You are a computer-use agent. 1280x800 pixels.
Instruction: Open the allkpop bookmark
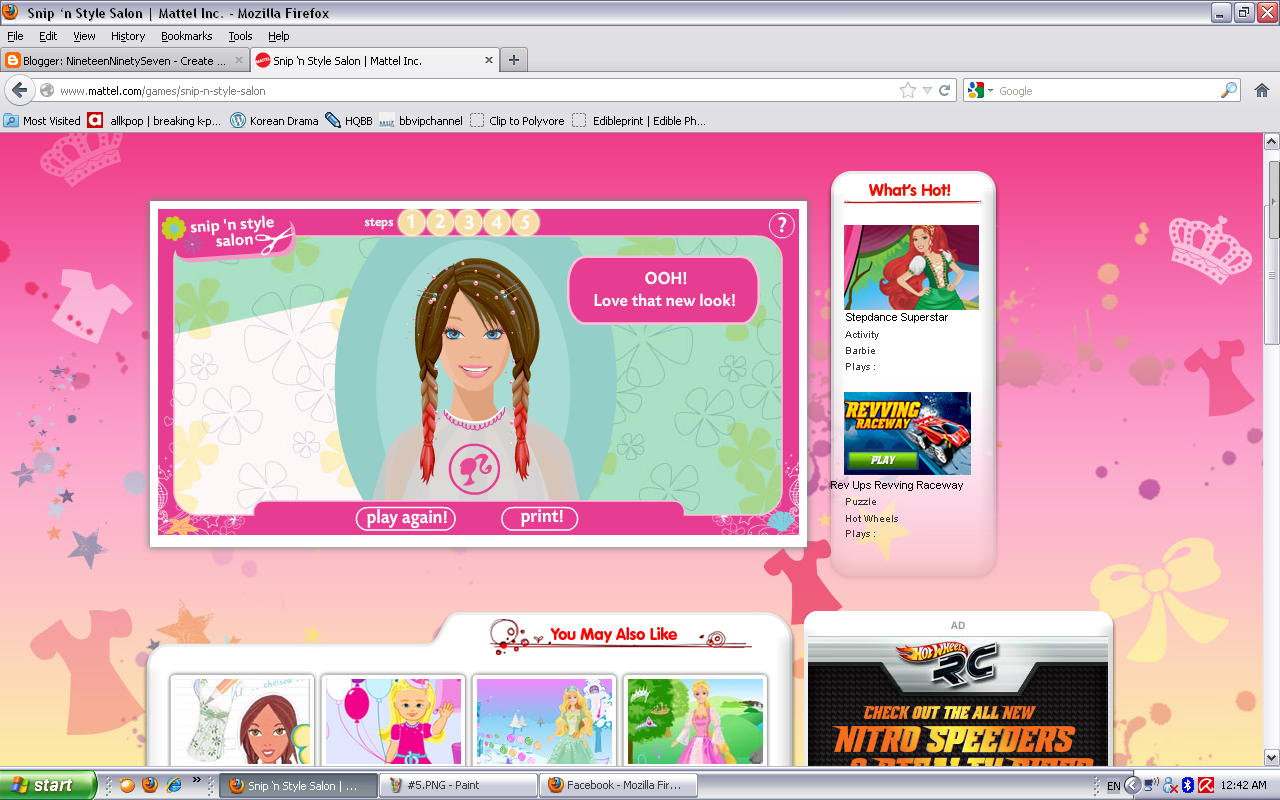pos(155,120)
